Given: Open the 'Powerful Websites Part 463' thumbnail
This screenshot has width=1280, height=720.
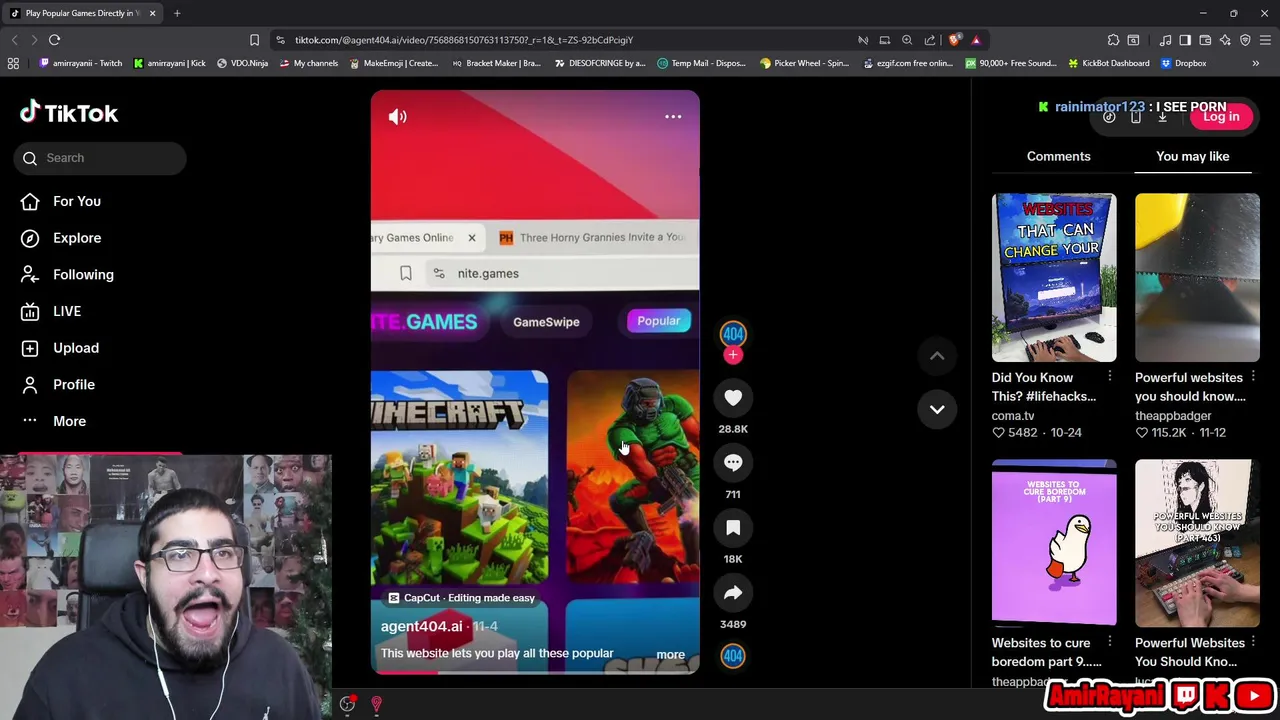Looking at the screenshot, I should [1197, 543].
